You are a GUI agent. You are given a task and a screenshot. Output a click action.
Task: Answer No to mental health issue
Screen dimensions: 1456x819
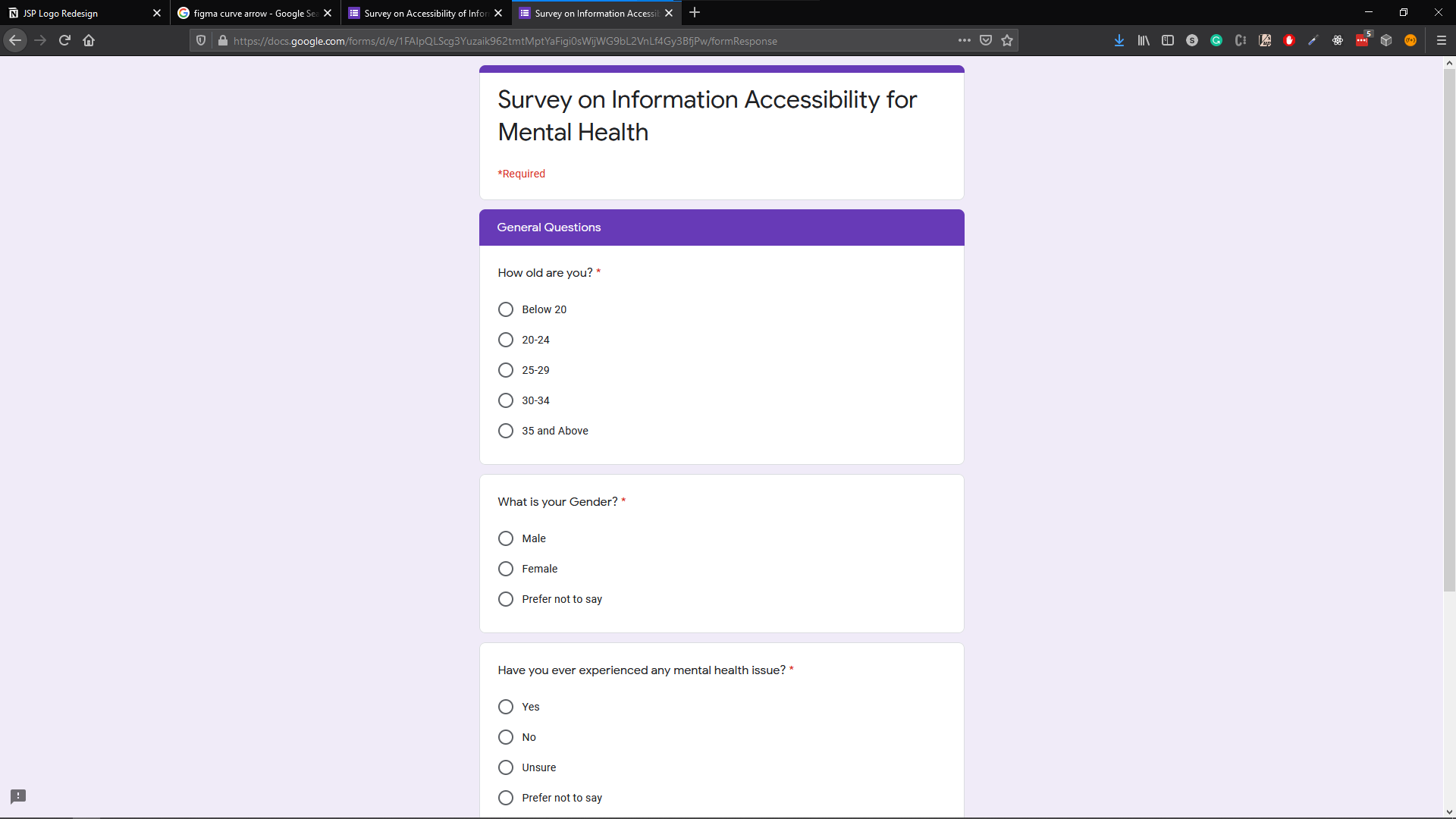[506, 737]
